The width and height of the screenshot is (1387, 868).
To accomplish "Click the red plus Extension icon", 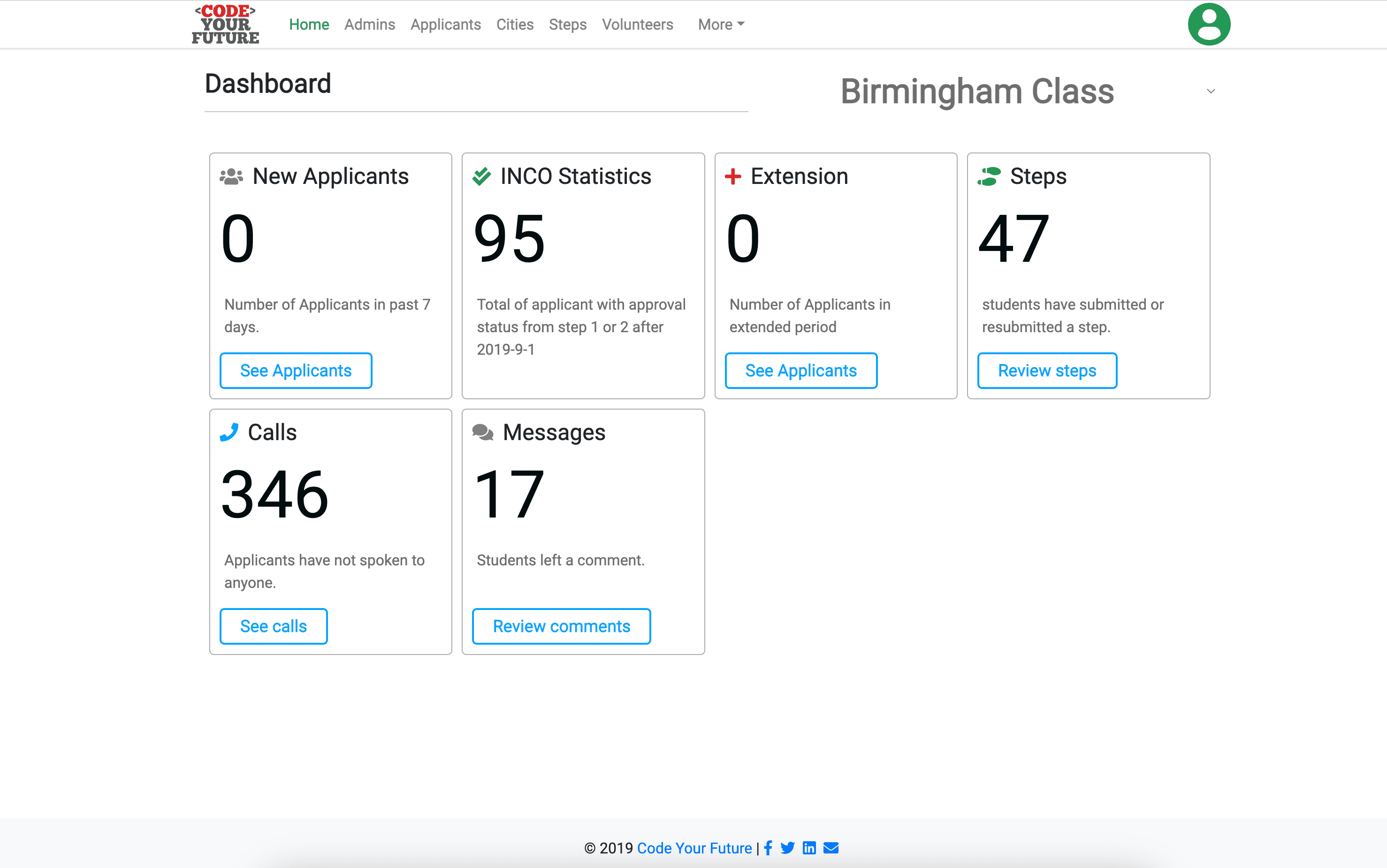I will click(x=733, y=176).
